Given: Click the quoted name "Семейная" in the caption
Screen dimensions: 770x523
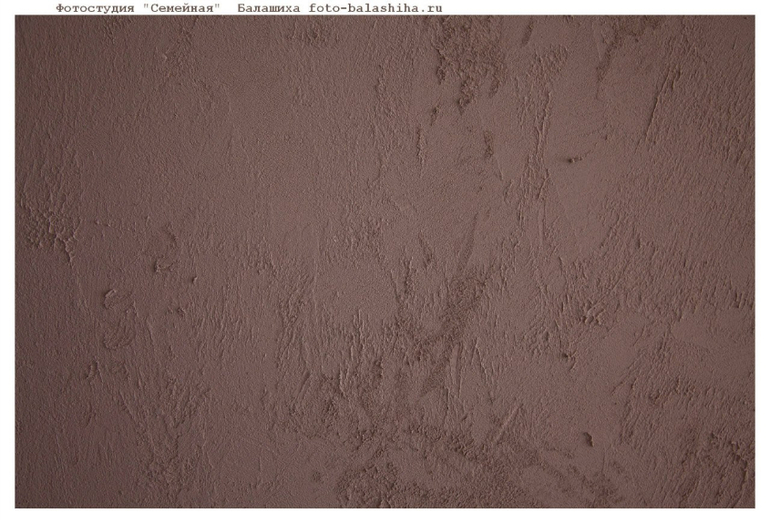Looking at the screenshot, I should click(x=181, y=8).
